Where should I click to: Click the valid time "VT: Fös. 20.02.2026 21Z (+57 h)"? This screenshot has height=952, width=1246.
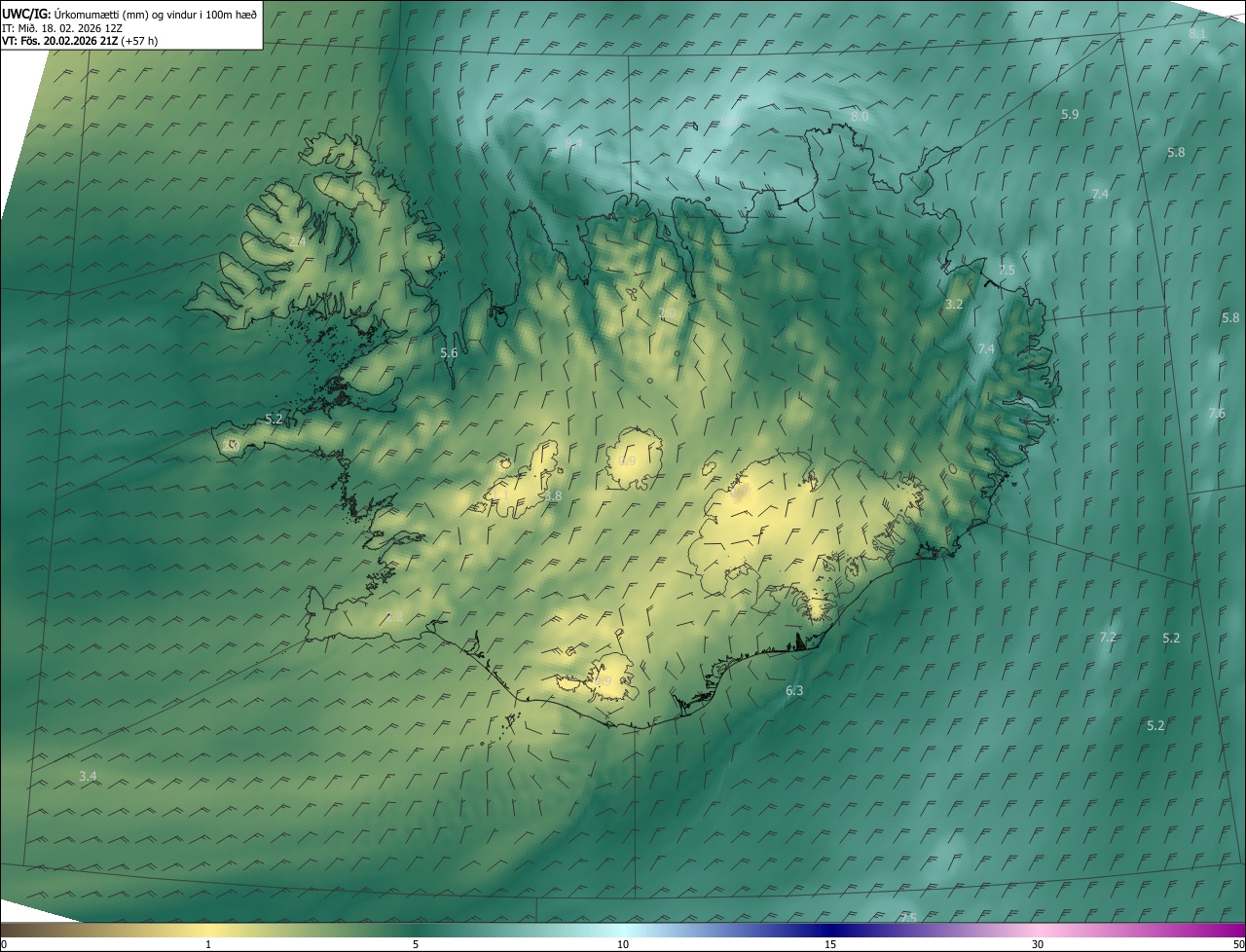point(80,41)
